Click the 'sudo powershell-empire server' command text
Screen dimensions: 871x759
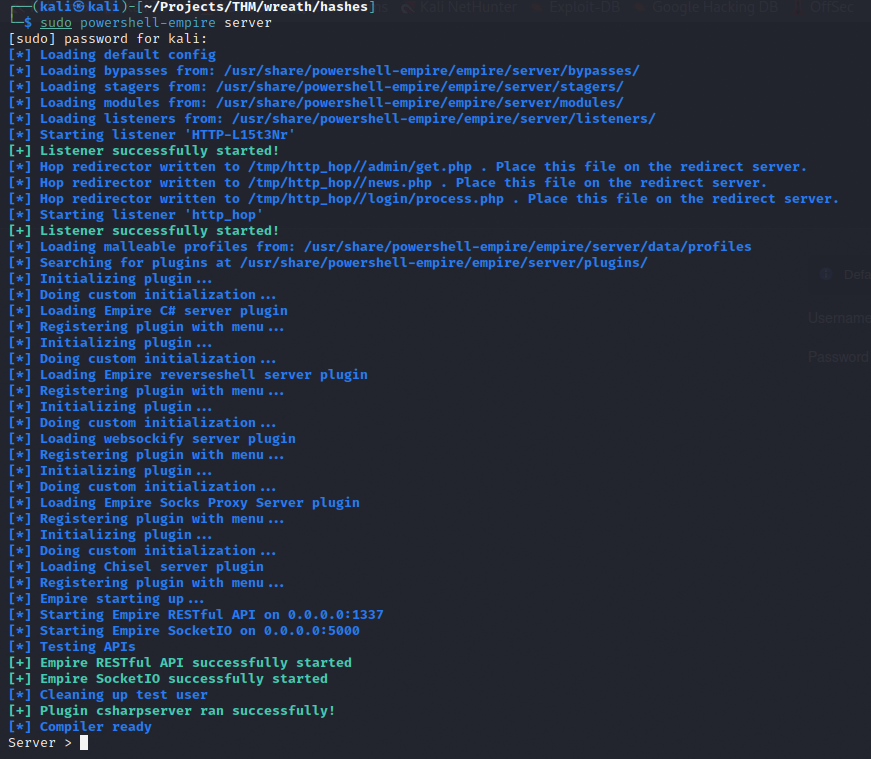pyautogui.click(x=156, y=23)
